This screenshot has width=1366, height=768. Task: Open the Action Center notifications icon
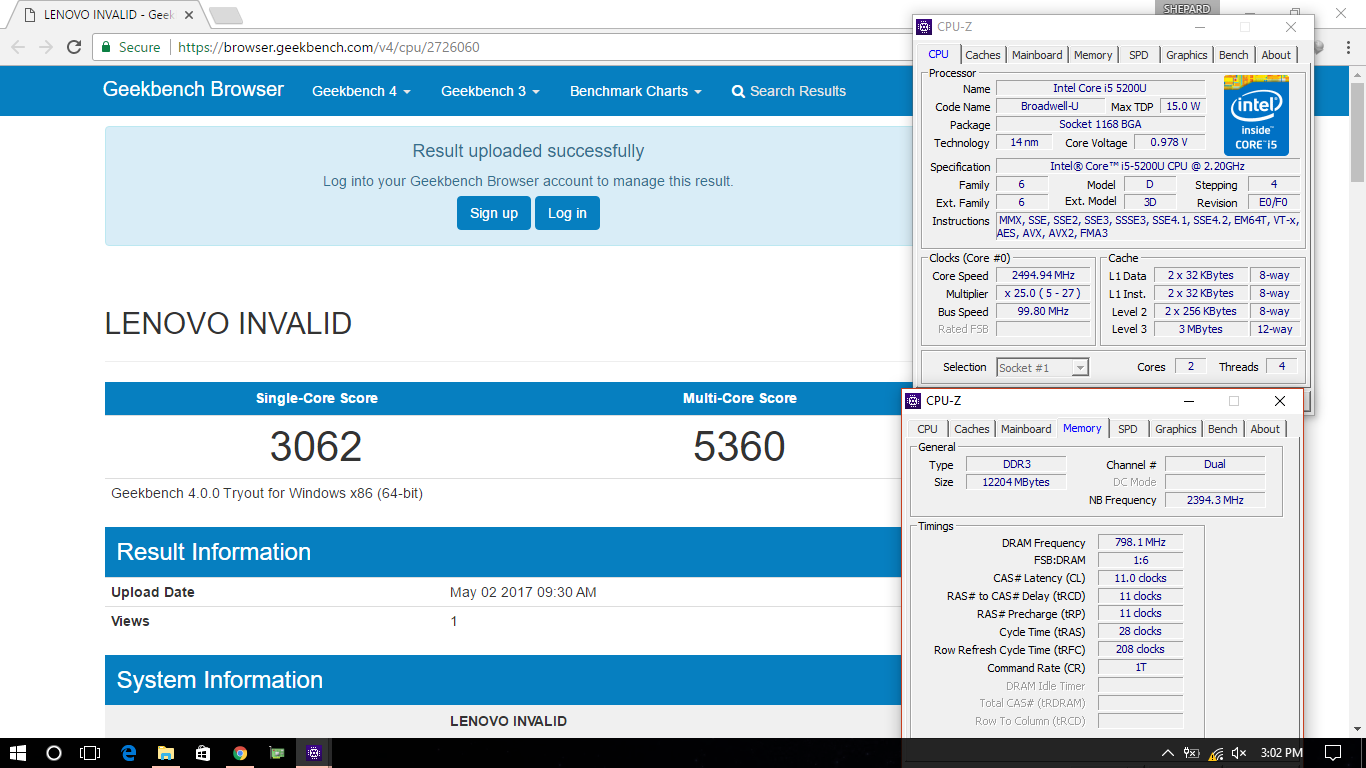pyautogui.click(x=1333, y=753)
